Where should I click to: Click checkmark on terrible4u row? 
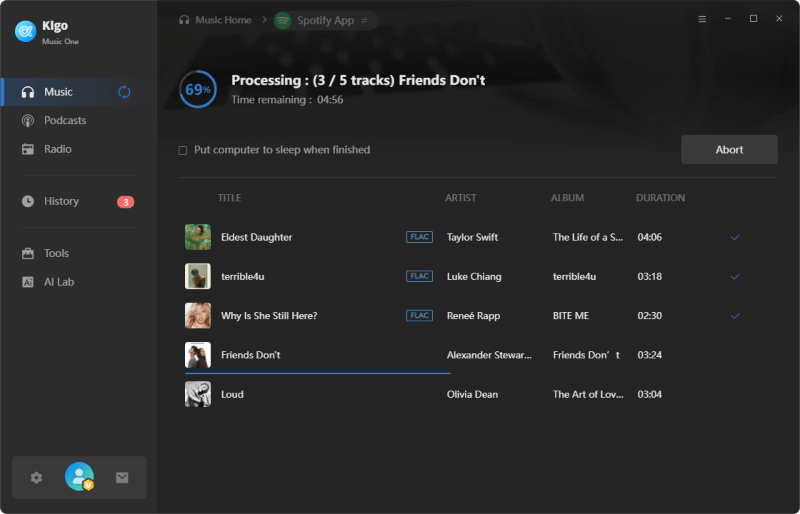[x=735, y=277]
